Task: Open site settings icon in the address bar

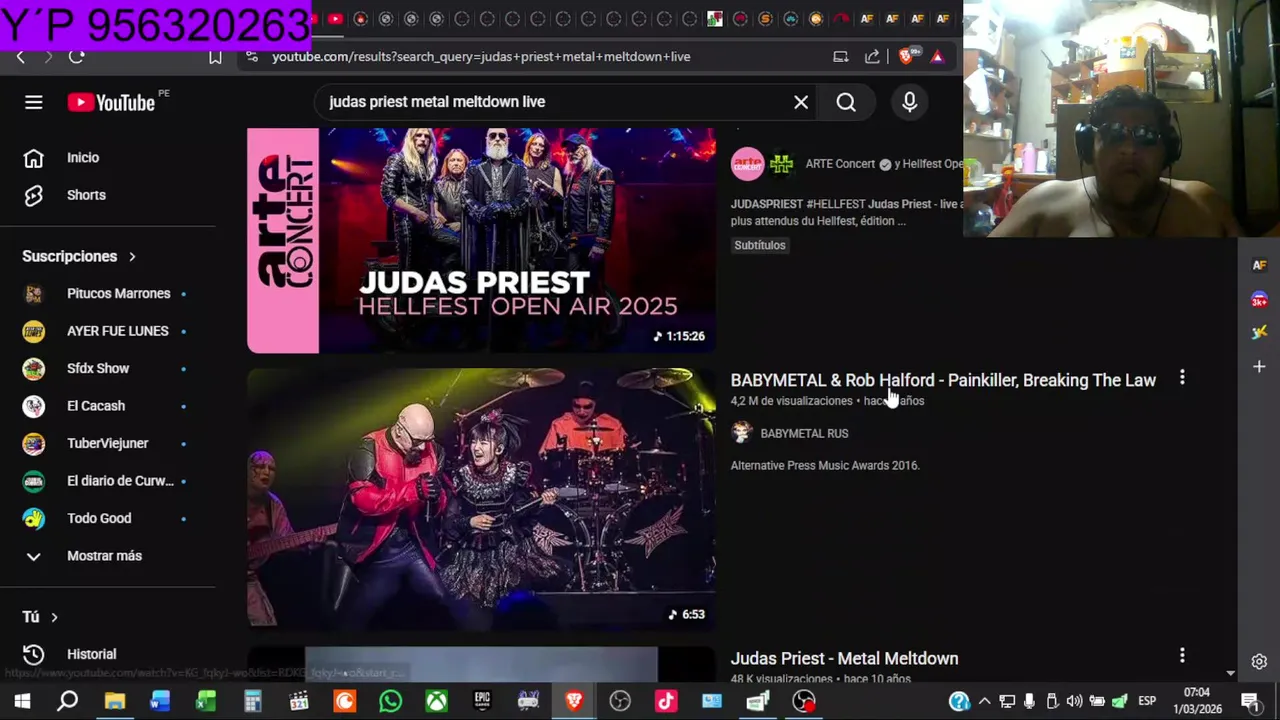Action: click(x=251, y=57)
